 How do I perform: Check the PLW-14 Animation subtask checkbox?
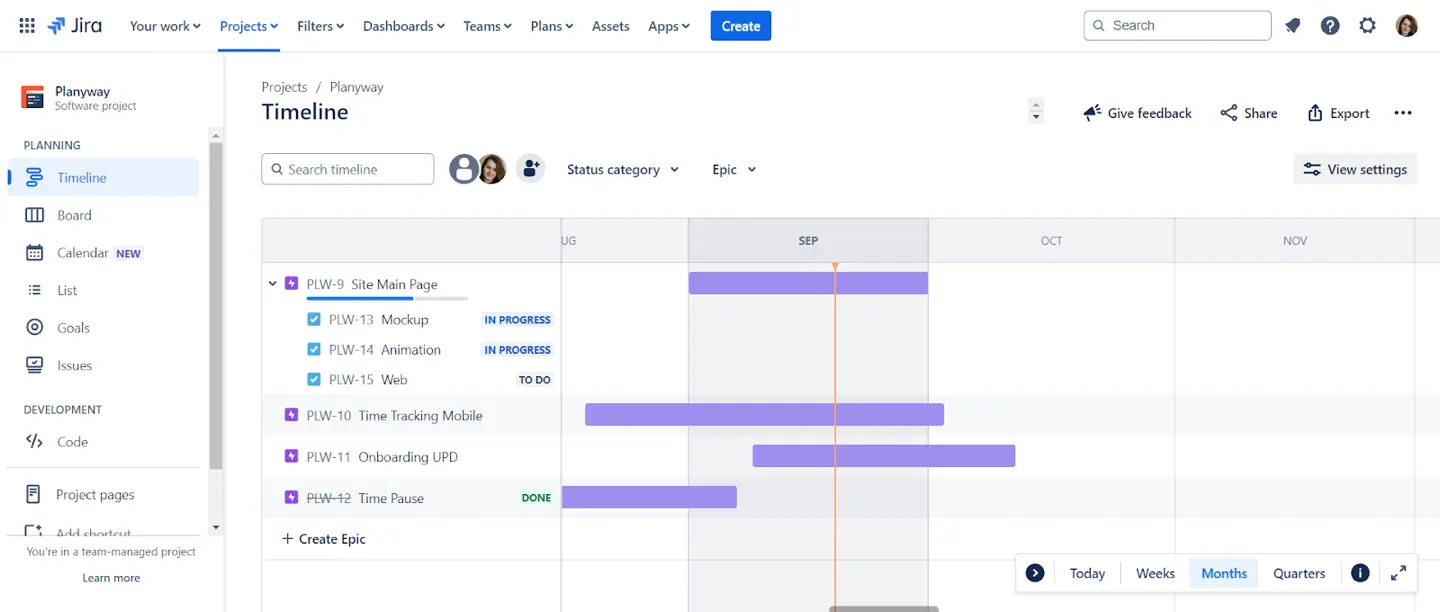coord(314,349)
